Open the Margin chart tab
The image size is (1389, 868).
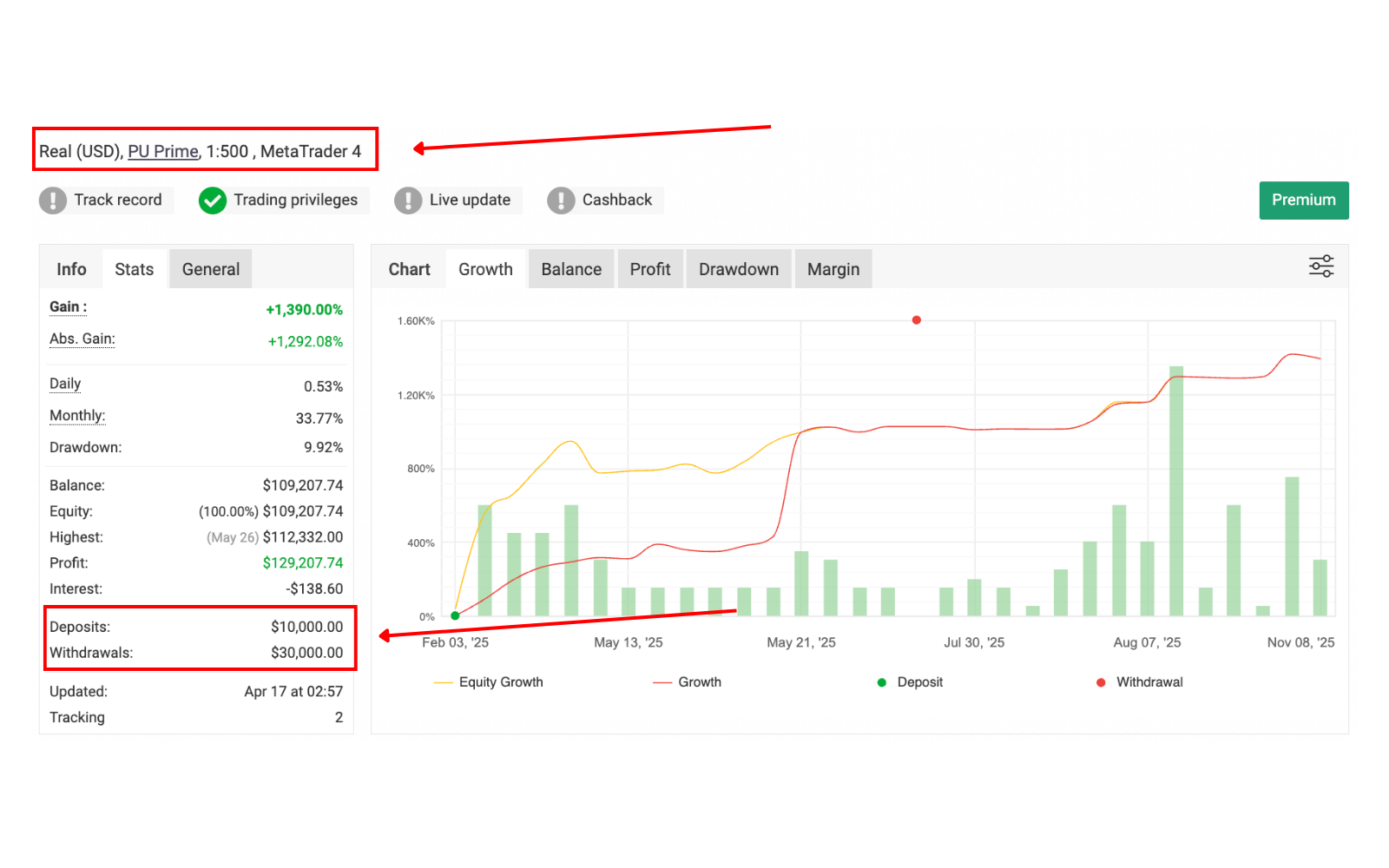pos(833,269)
